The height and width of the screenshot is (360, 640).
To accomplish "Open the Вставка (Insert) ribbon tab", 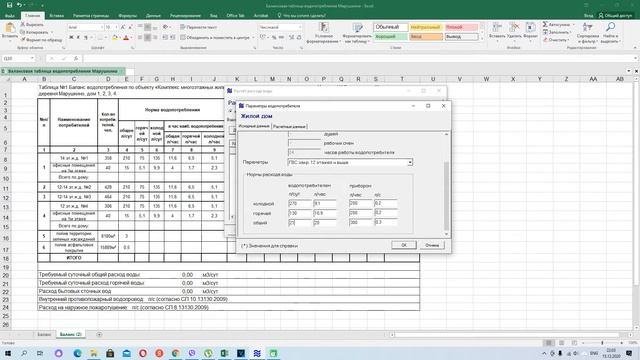I will coord(56,16).
